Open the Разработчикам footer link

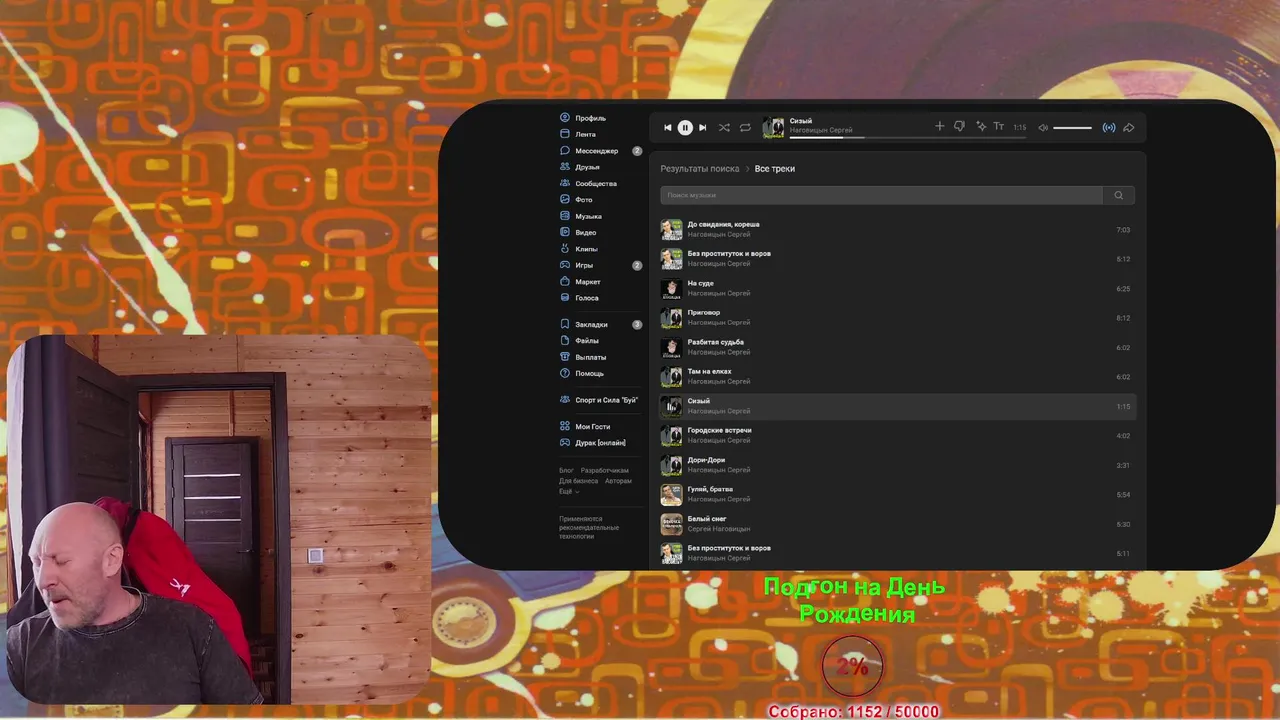[x=605, y=470]
